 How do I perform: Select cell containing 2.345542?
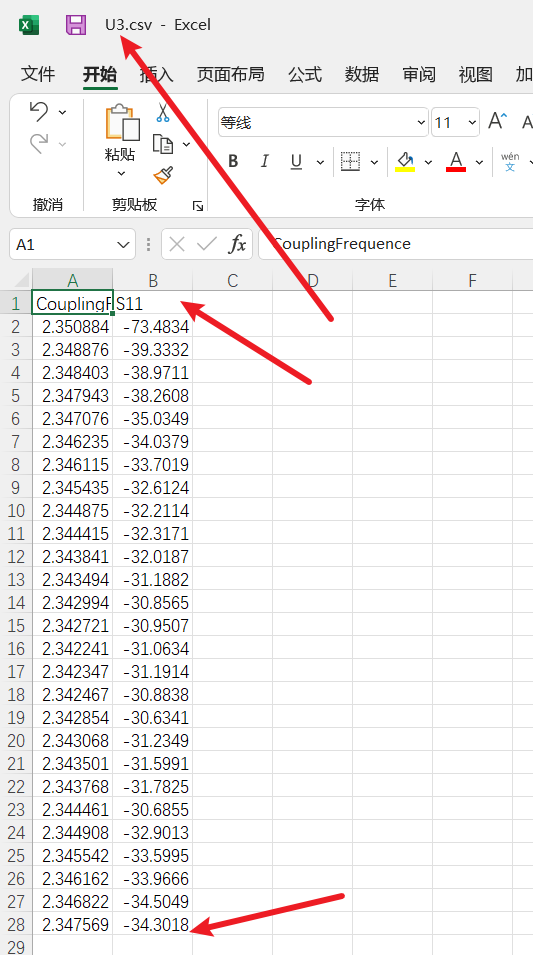(72, 856)
